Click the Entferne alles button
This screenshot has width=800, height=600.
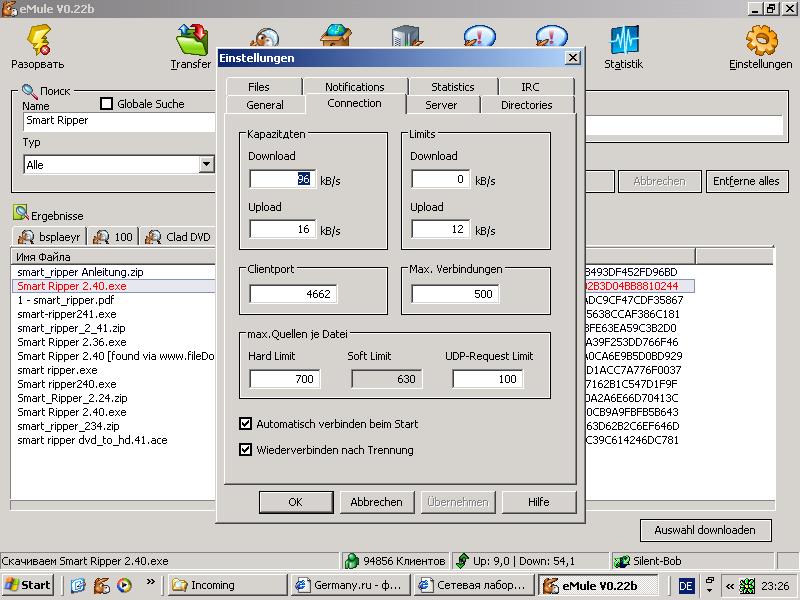[x=747, y=181]
